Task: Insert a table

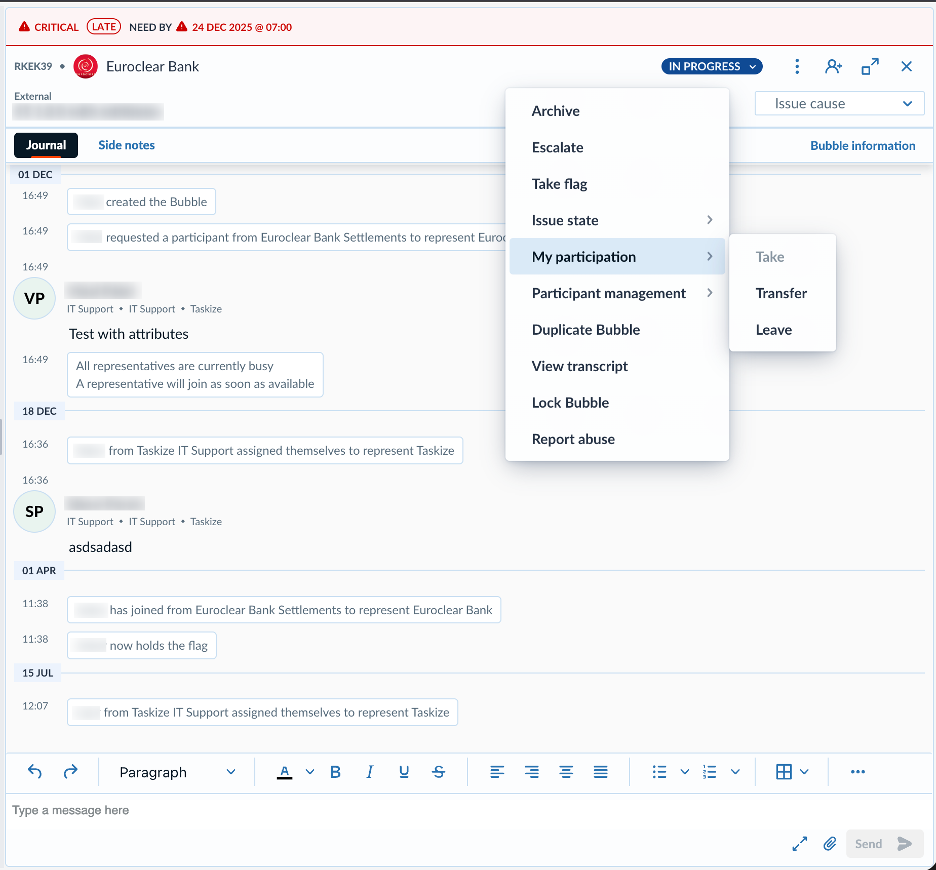Action: click(x=784, y=772)
